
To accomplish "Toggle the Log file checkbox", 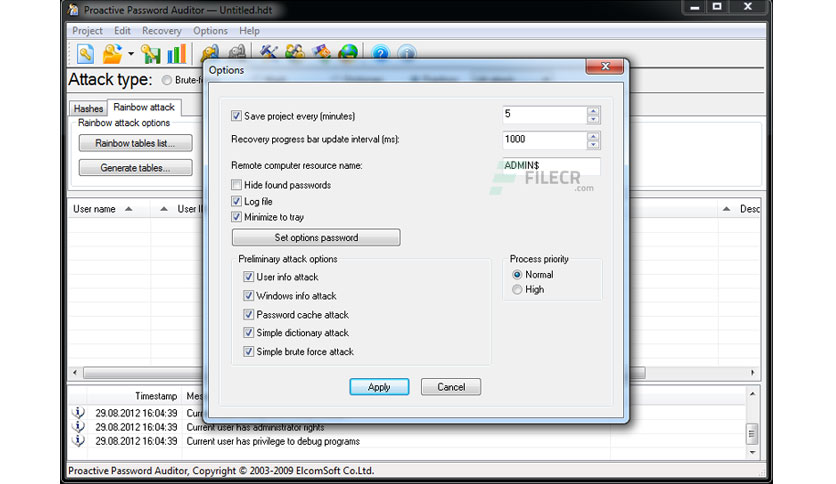I will [x=236, y=201].
